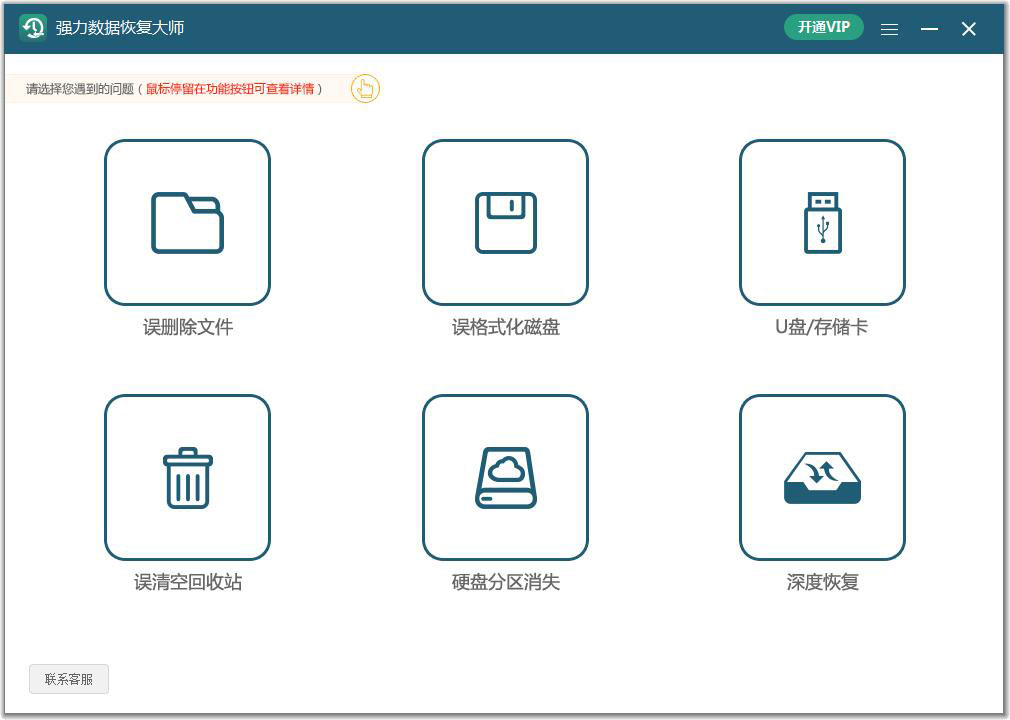Open the hamburger menu in the title bar
The height and width of the screenshot is (720, 1010).
coord(889,29)
